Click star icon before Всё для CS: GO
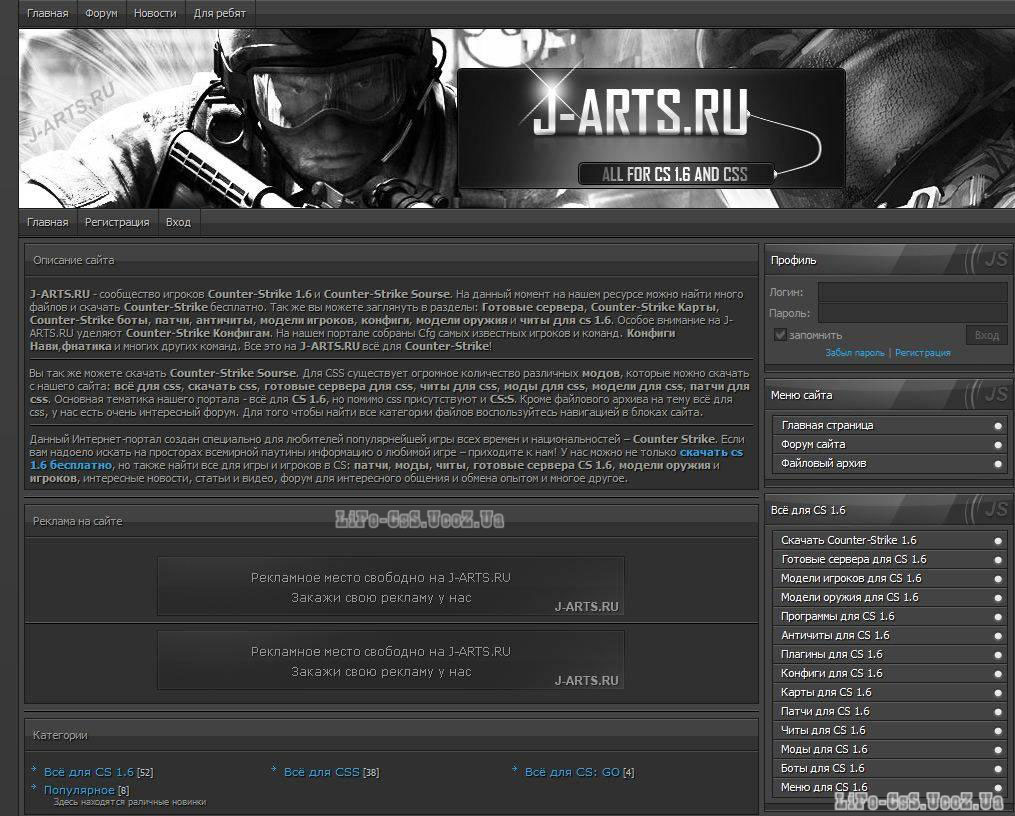This screenshot has width=1015, height=816. (515, 769)
